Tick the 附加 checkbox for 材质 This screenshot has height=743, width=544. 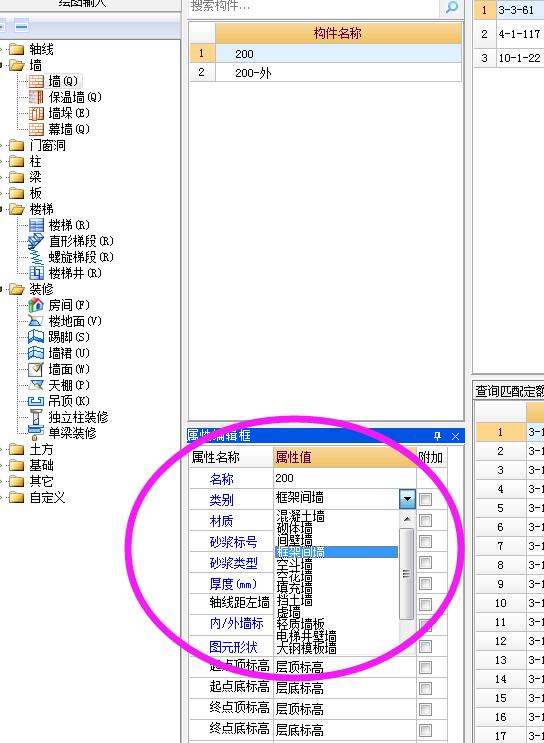tap(426, 520)
